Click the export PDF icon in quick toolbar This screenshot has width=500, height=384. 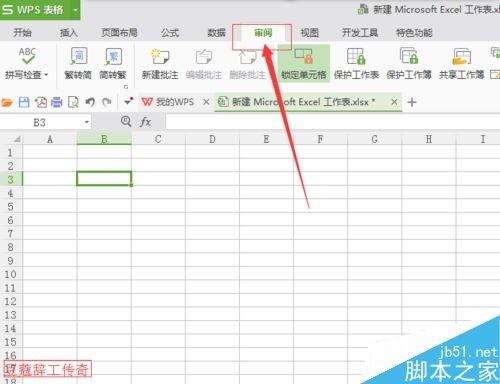41,102
